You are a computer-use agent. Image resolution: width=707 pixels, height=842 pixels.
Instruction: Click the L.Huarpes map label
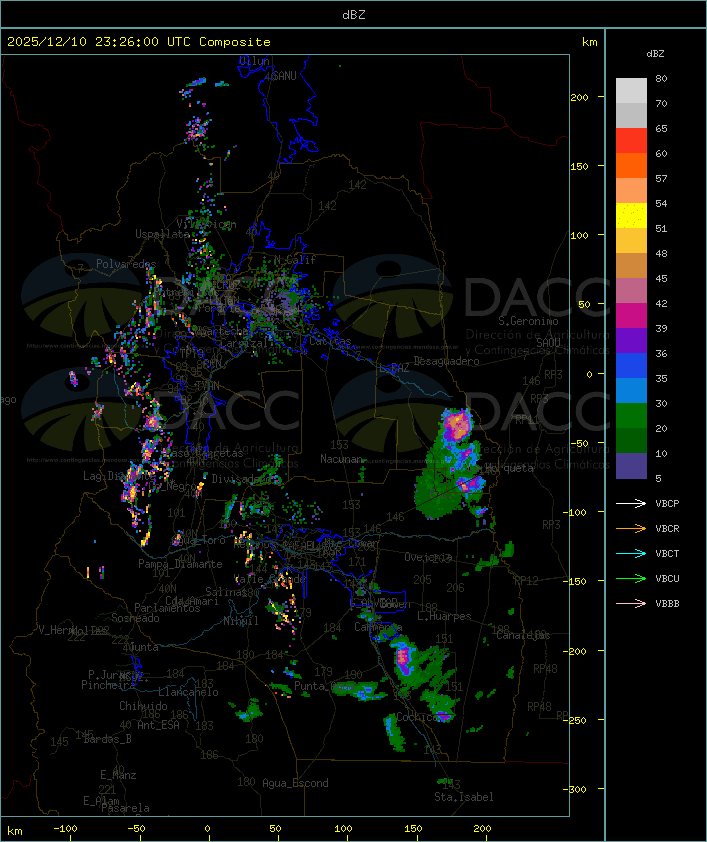[x=444, y=616]
